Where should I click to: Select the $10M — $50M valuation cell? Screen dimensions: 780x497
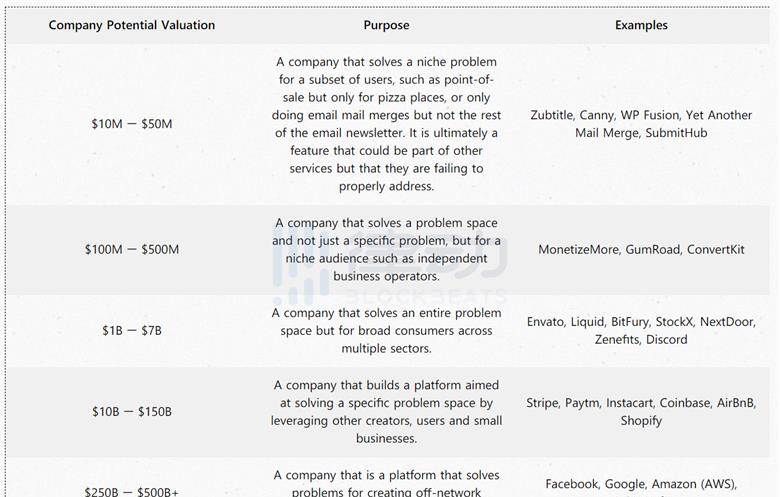132,124
